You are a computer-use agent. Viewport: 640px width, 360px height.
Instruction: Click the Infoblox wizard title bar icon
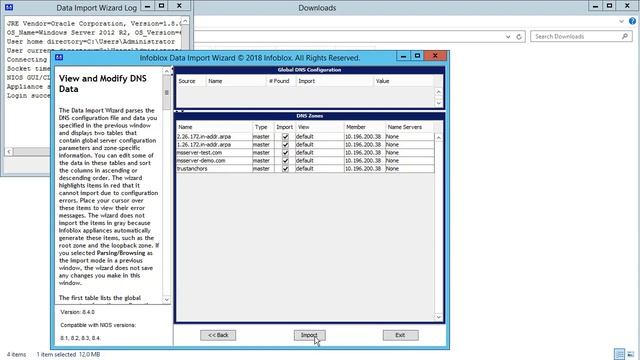pos(59,57)
